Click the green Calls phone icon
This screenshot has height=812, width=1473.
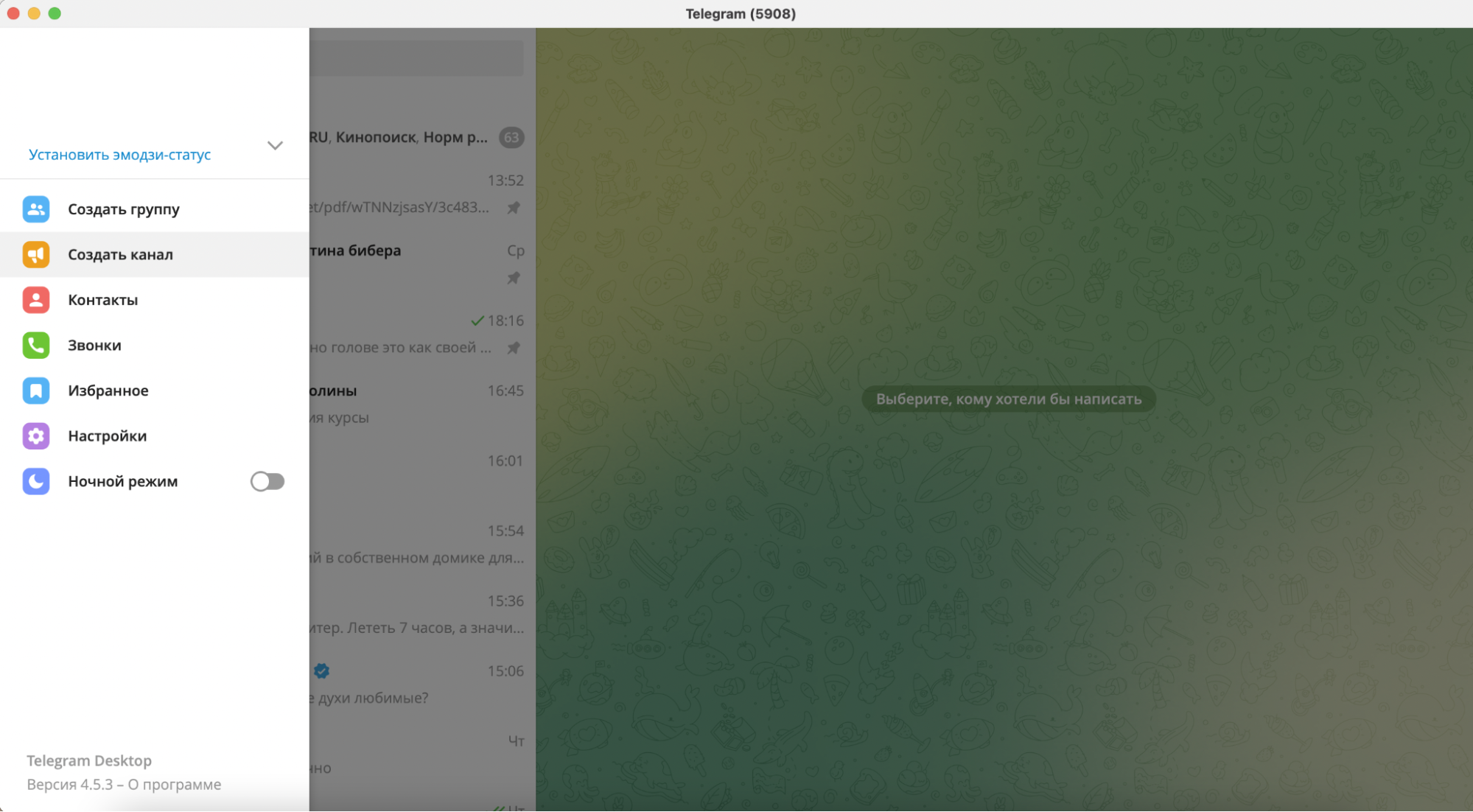point(35,346)
